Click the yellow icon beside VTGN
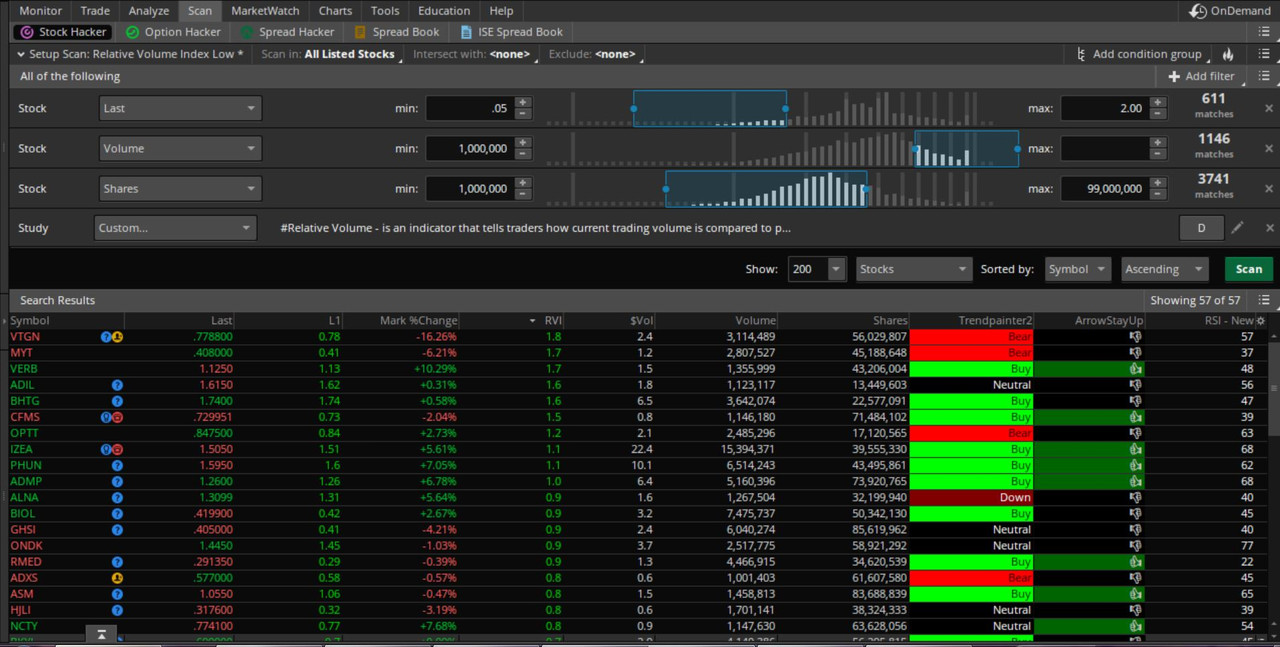The height and width of the screenshot is (647, 1280). click(117, 337)
